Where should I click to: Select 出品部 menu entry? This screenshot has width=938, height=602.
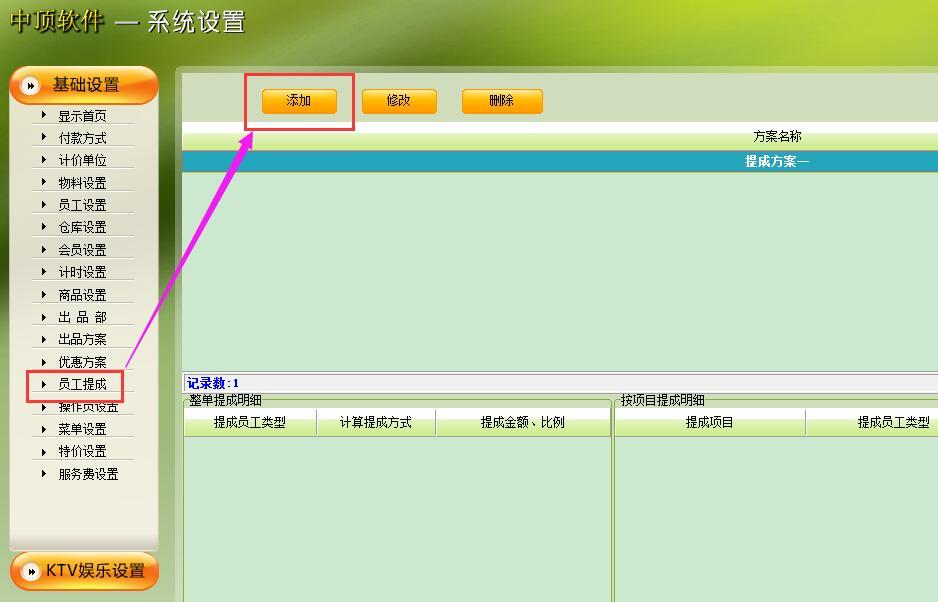82,317
